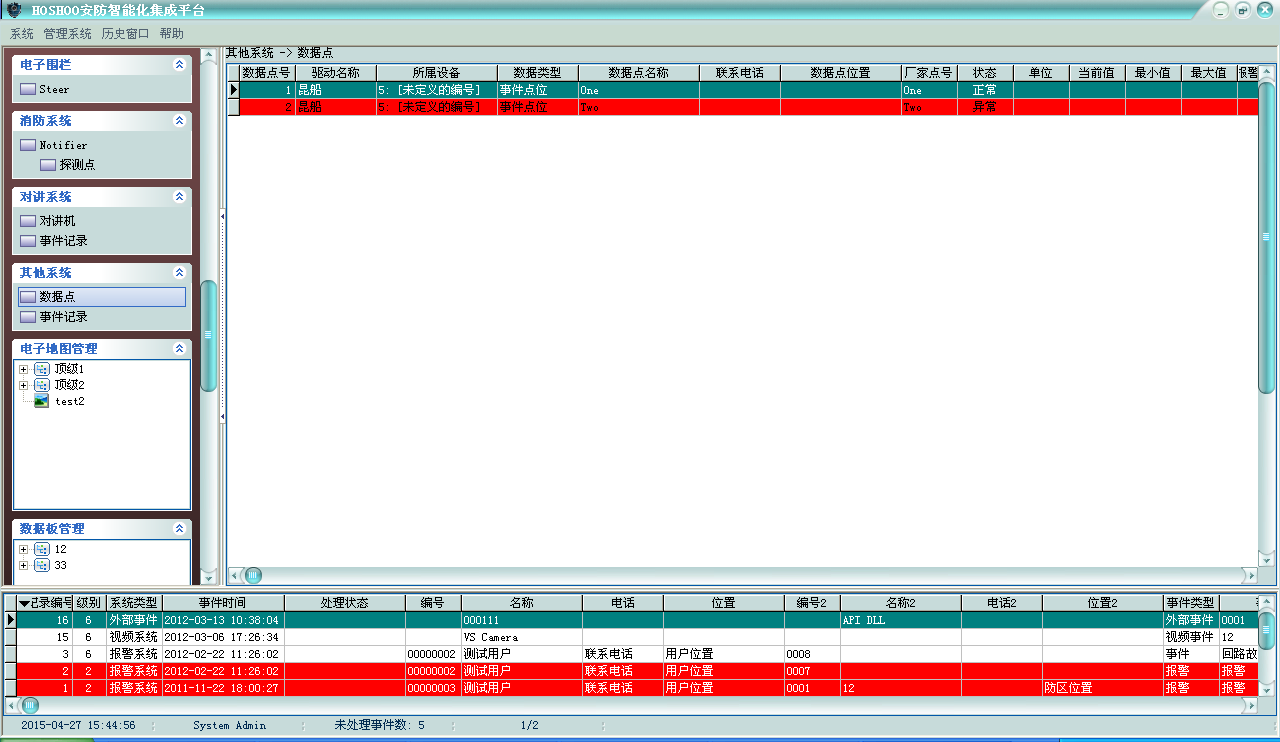Screen dimensions: 1280x742
Task: Open the 系统 menu
Action: pyautogui.click(x=21, y=34)
